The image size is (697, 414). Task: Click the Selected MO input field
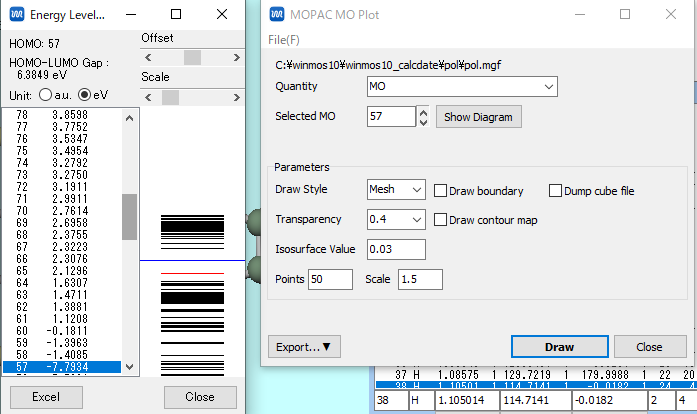pyautogui.click(x=391, y=117)
